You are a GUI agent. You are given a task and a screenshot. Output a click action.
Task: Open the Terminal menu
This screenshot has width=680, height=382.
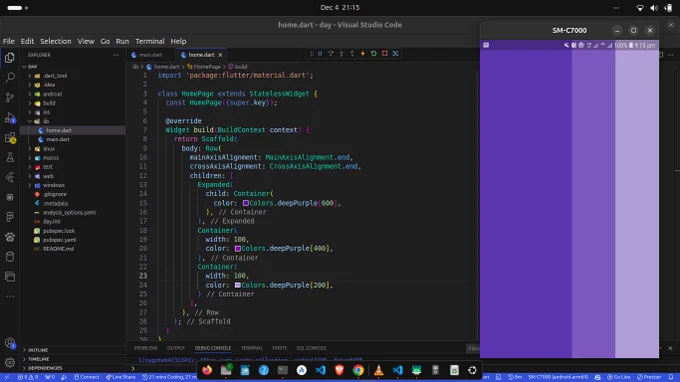(x=150, y=41)
